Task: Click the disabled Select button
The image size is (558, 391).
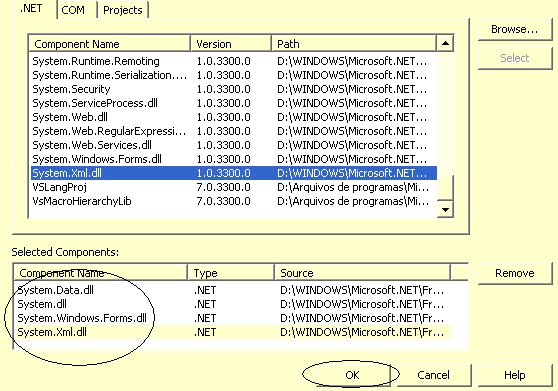Action: 514,58
